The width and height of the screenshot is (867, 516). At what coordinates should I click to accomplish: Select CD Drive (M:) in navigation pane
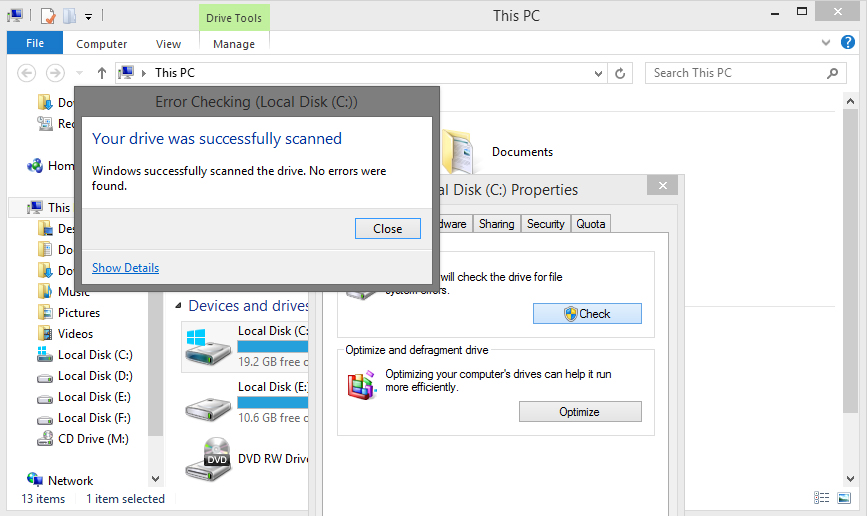click(x=94, y=439)
